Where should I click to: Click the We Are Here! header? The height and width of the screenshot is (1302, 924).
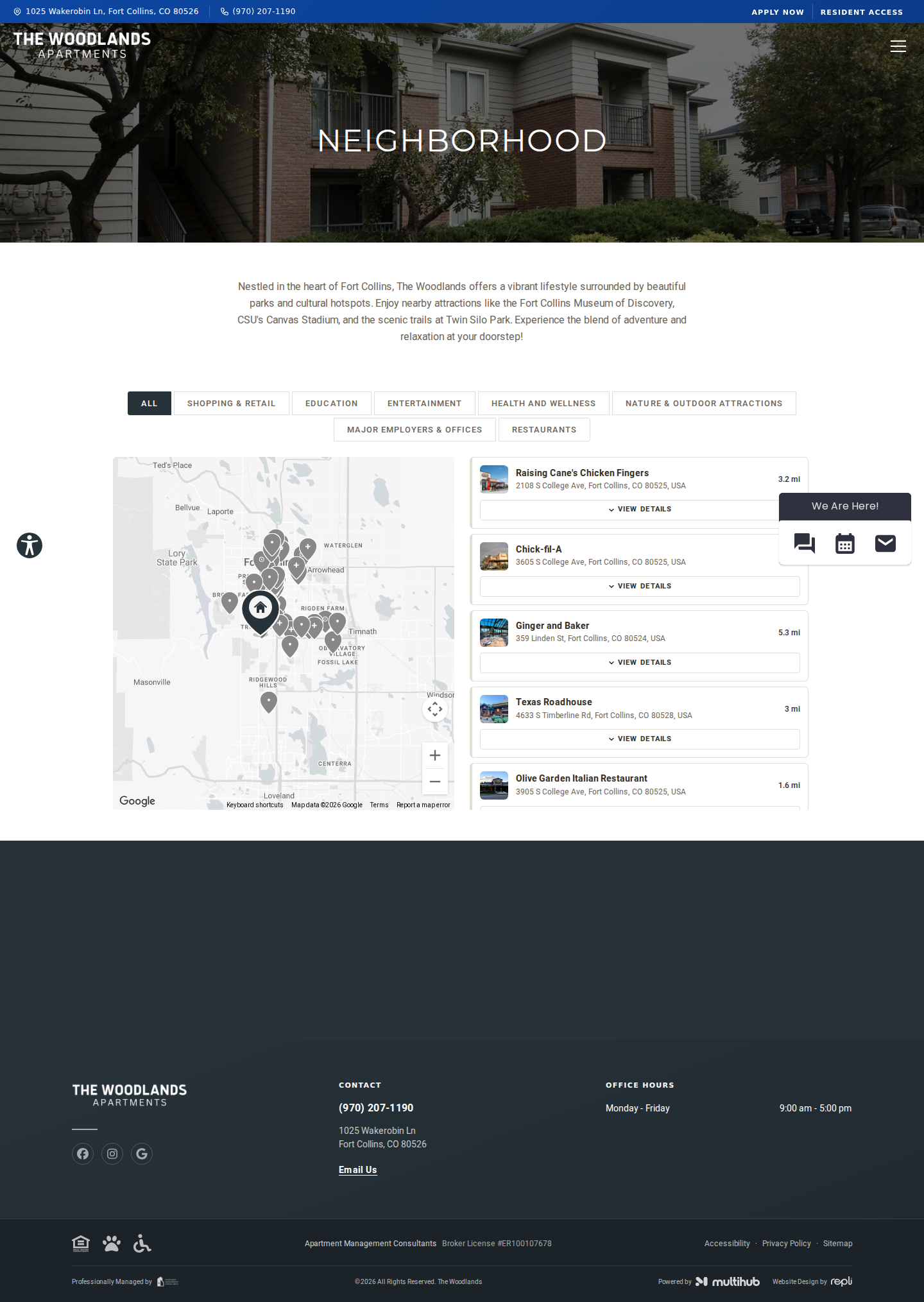click(845, 506)
